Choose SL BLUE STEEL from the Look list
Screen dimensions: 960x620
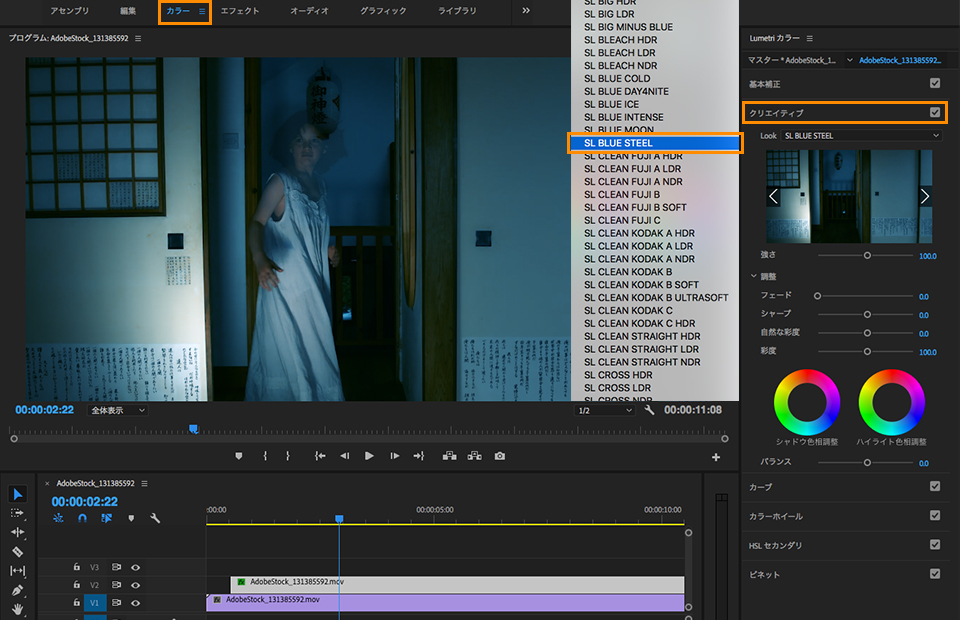click(654, 143)
